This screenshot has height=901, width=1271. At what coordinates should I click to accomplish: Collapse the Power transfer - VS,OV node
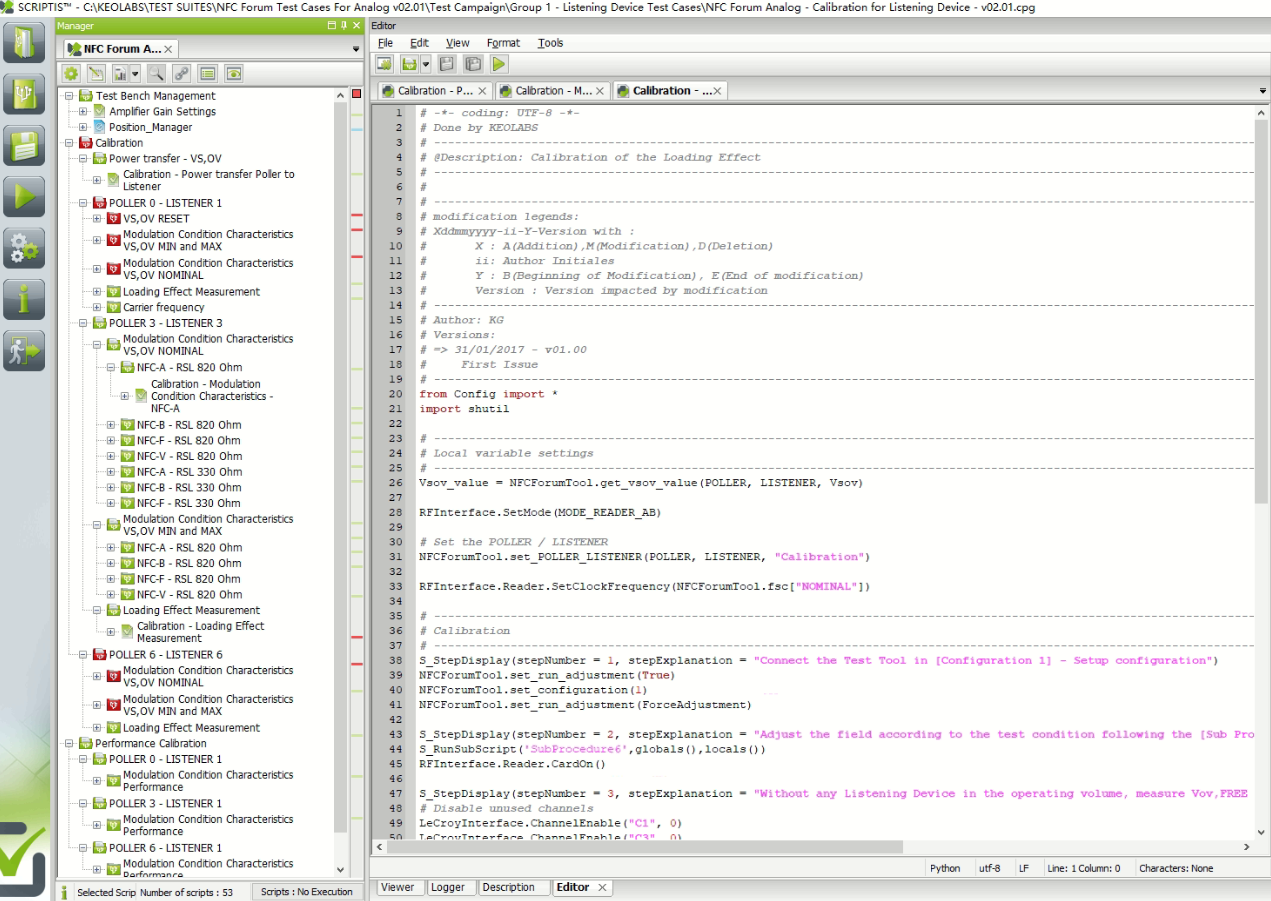click(83, 158)
